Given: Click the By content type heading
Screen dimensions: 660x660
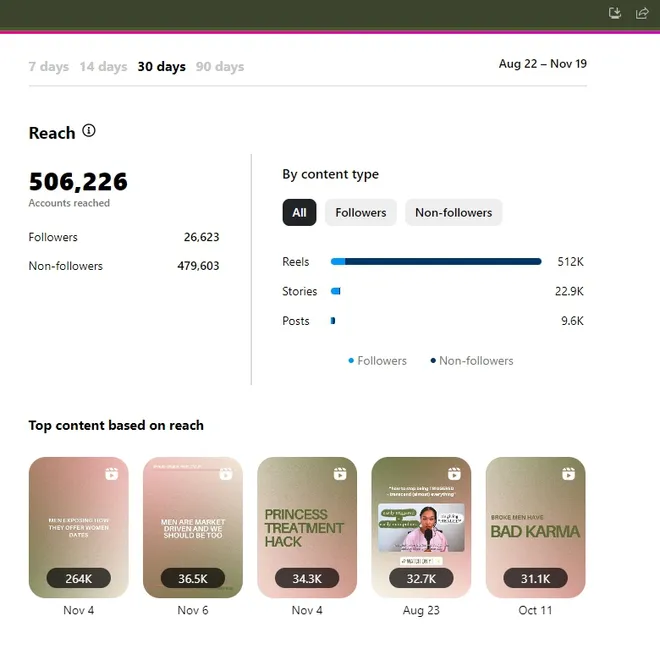Looking at the screenshot, I should (x=330, y=174).
